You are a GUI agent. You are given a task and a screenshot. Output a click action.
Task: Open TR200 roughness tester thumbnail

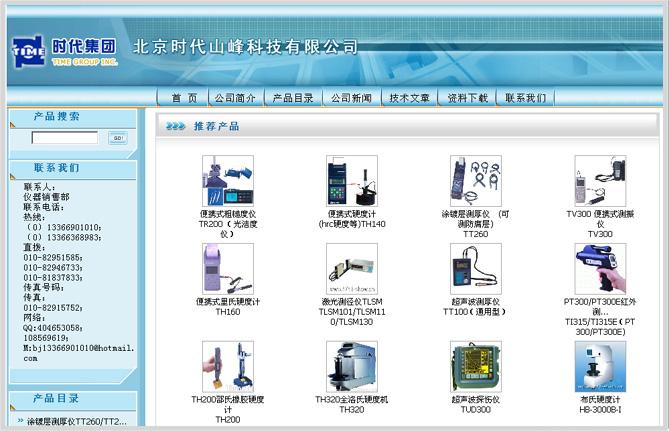tap(228, 181)
